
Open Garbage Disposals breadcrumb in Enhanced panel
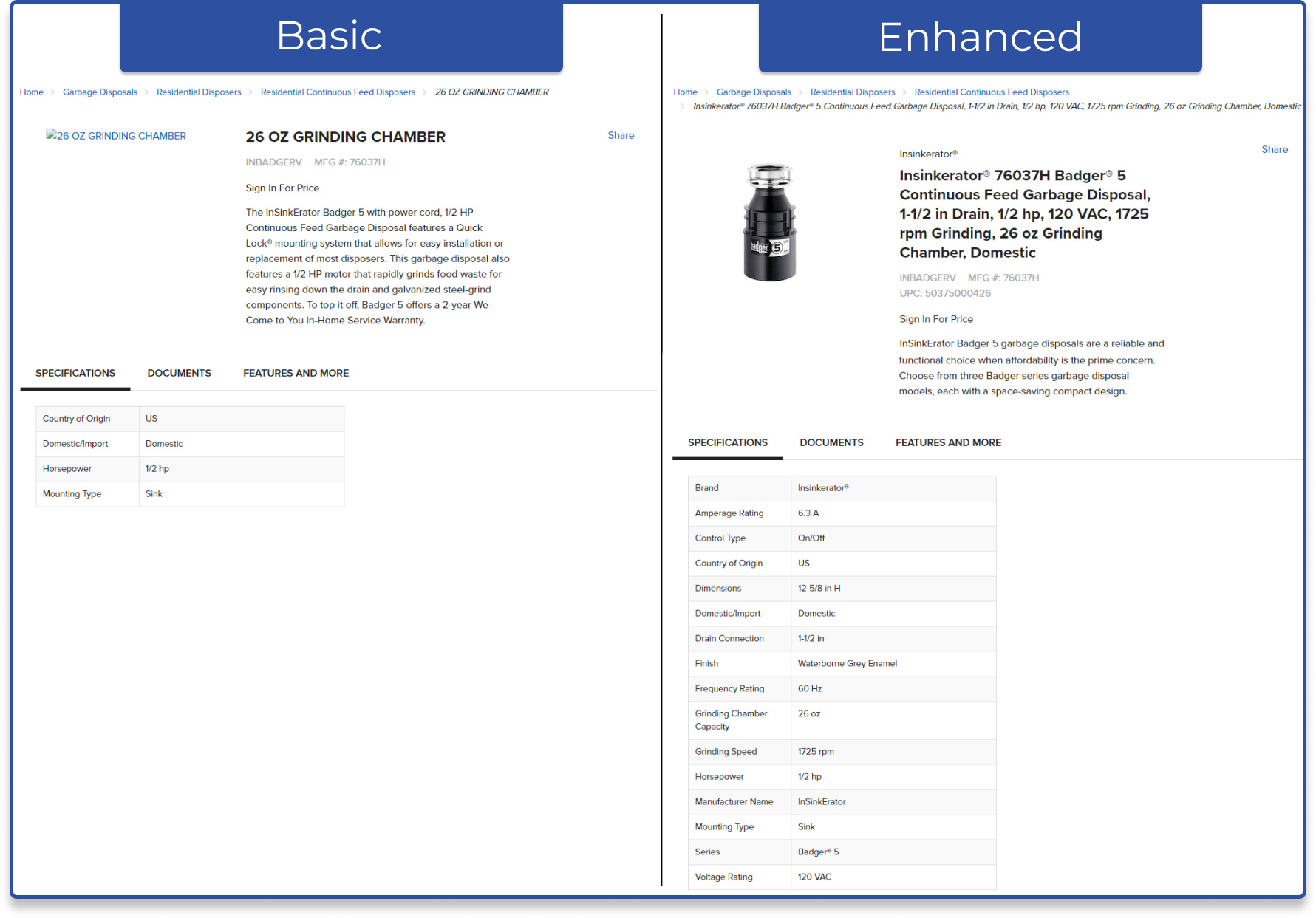pyautogui.click(x=754, y=92)
